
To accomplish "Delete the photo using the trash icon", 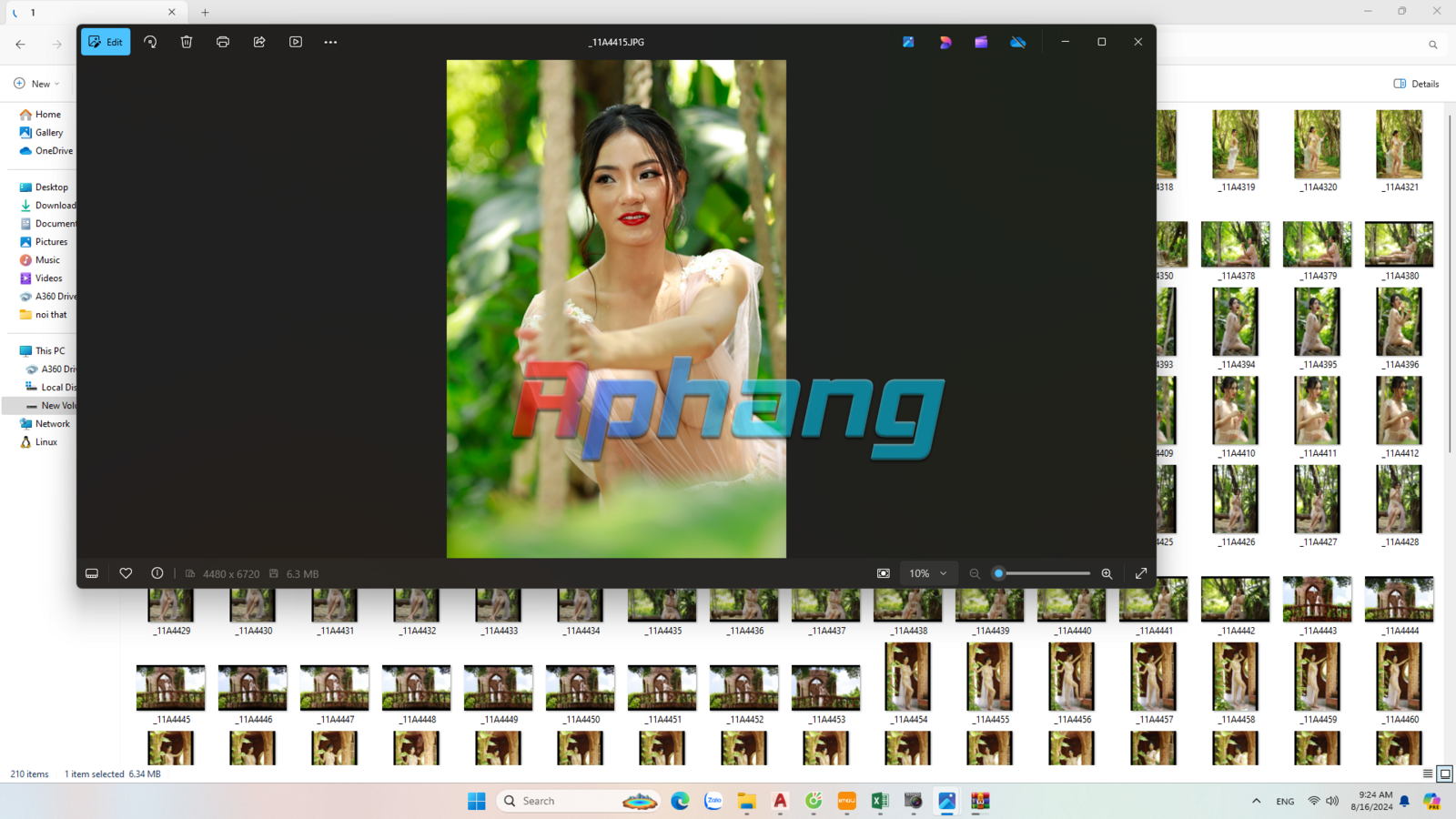I will tap(187, 42).
